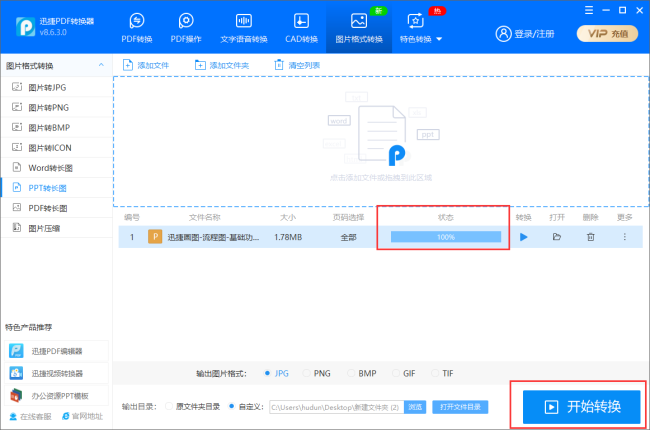The image size is (650, 430).
Task: Click the 状态 column header
Action: coord(446,217)
